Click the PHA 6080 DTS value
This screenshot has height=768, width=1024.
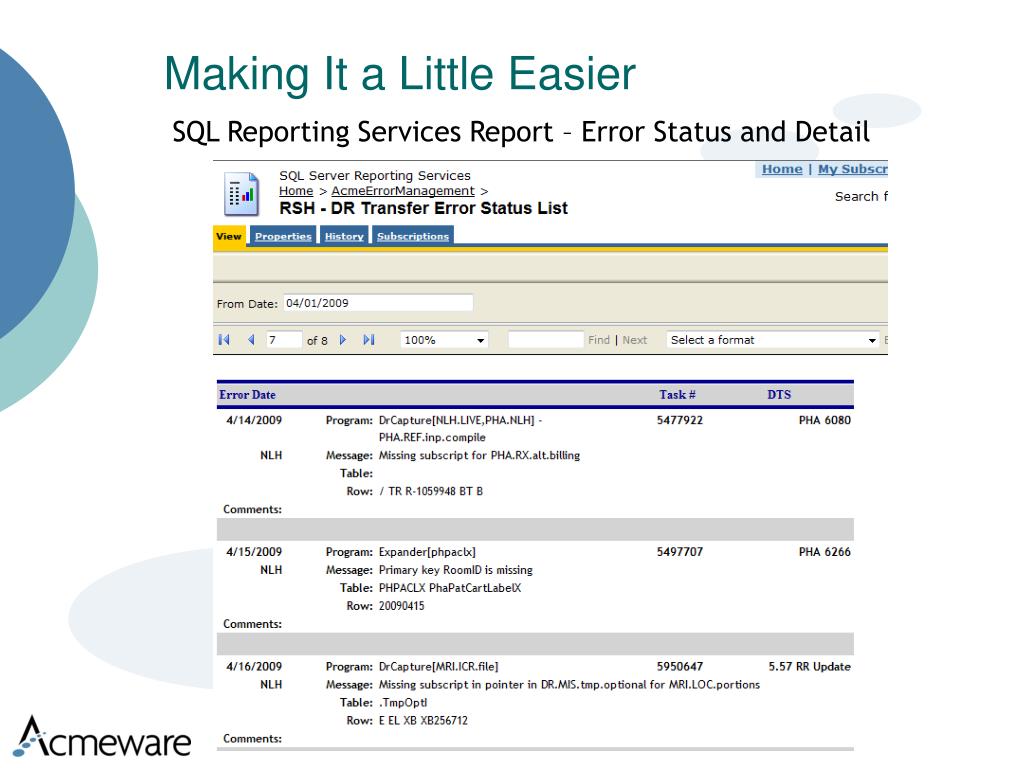click(x=825, y=420)
